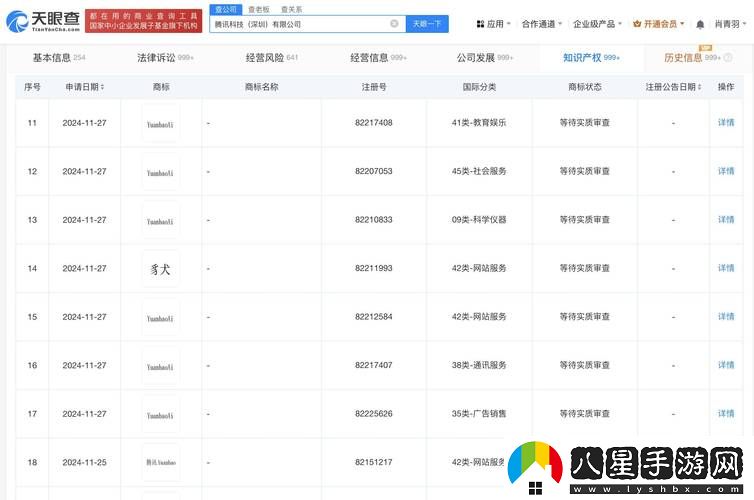Open the 公司发展 tab
This screenshot has height=500, width=754.
tap(485, 58)
